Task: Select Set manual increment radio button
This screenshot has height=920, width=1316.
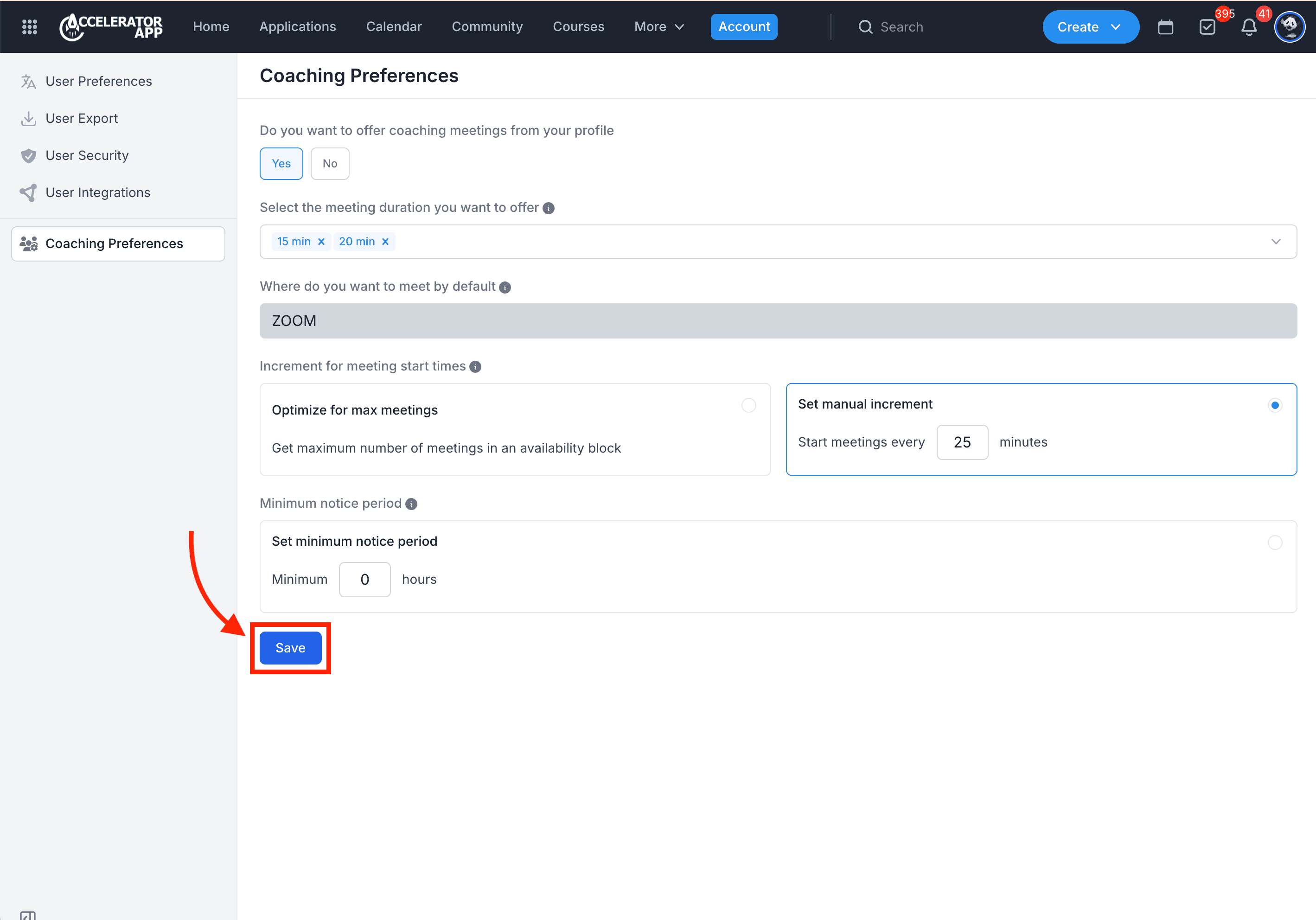Action: pyautogui.click(x=1275, y=405)
